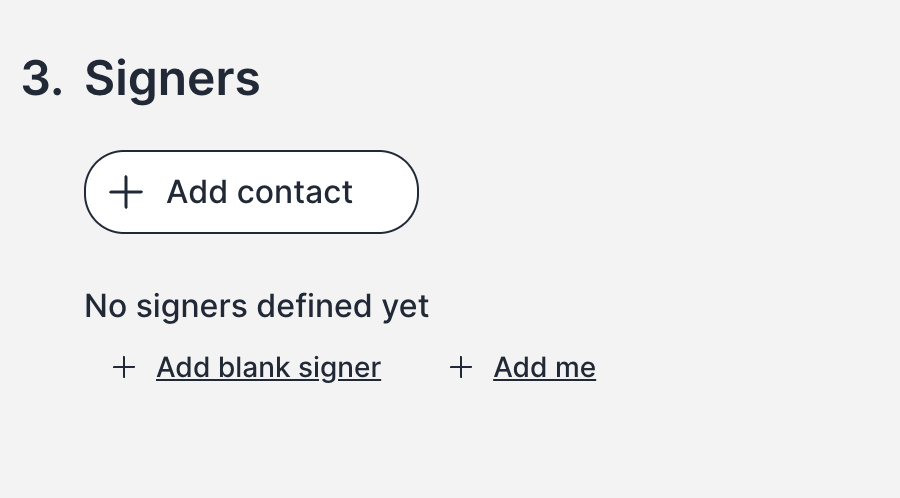
Task: Click the plus icon next to Add me
Action: click(x=460, y=368)
